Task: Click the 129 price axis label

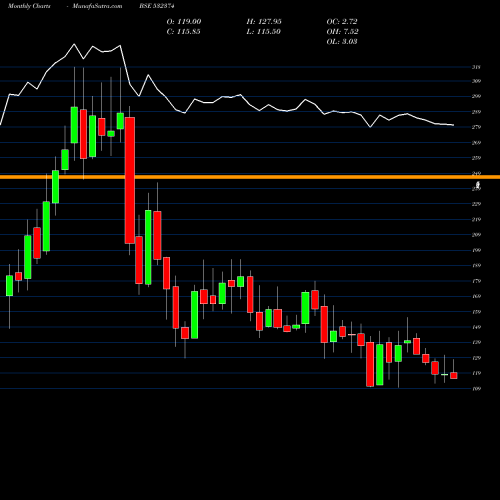Action: click(x=476, y=358)
